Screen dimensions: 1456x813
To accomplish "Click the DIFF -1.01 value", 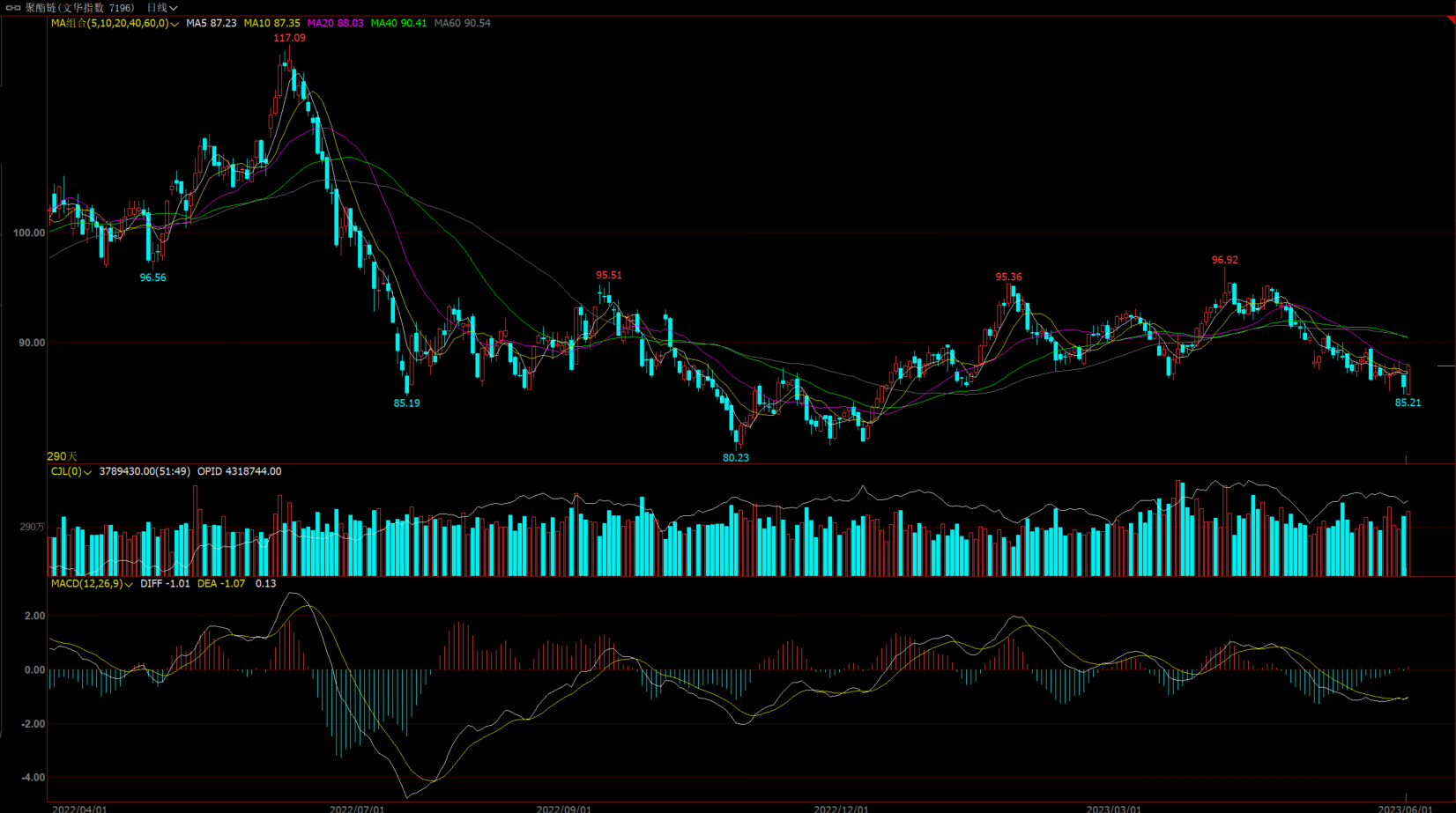I will pos(165,584).
